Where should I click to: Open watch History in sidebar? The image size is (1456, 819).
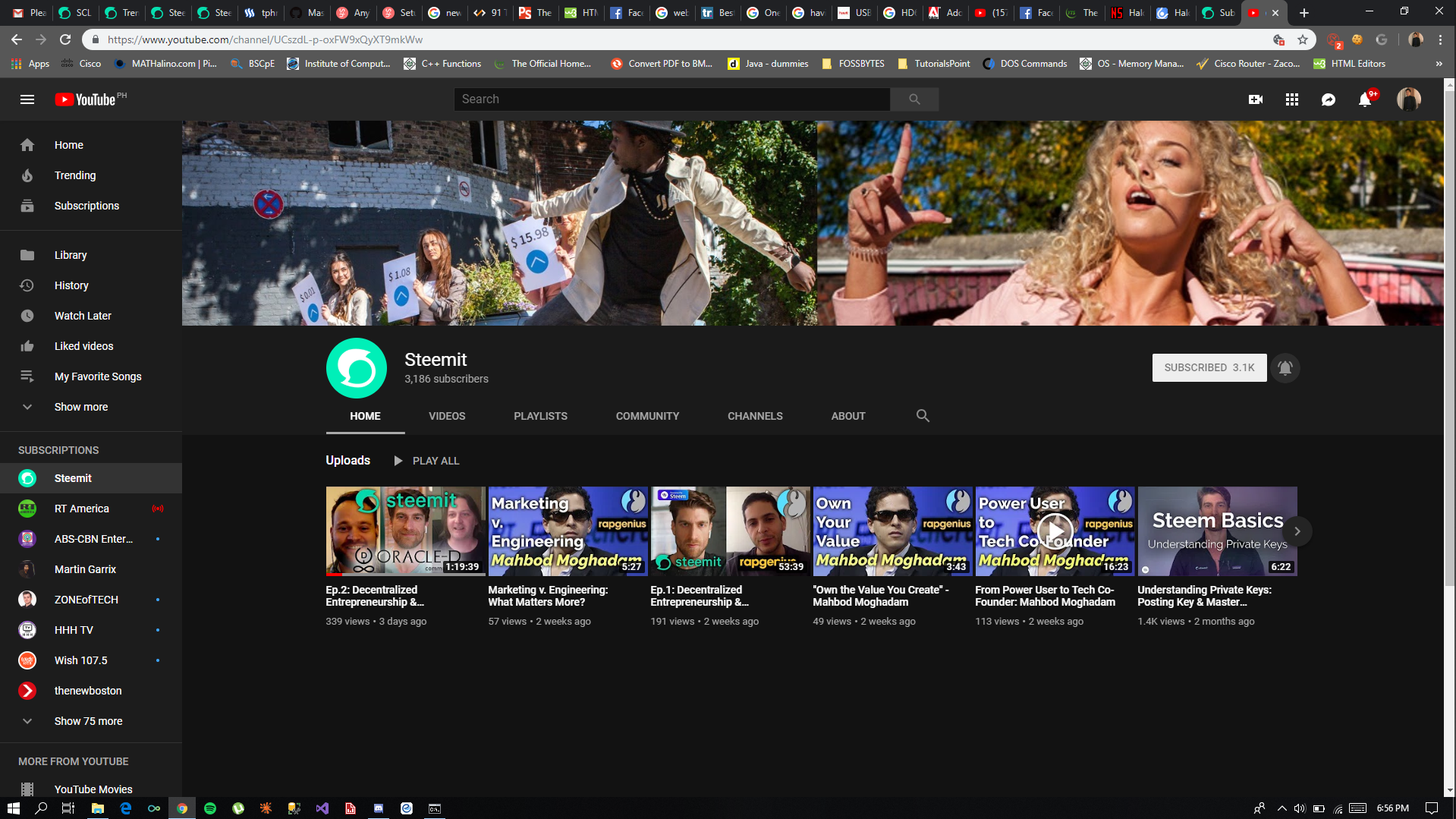[91, 285]
